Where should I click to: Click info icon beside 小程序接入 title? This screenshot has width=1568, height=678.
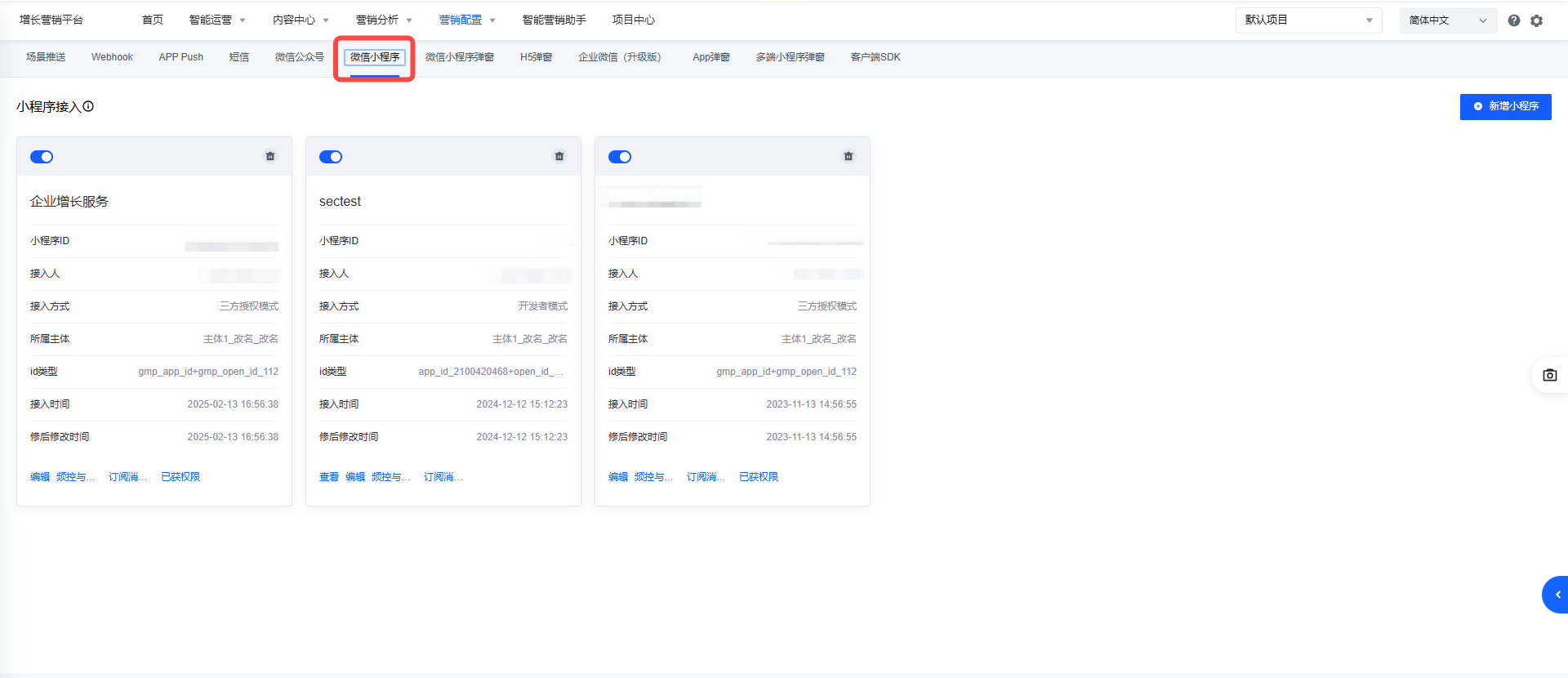tap(89, 106)
